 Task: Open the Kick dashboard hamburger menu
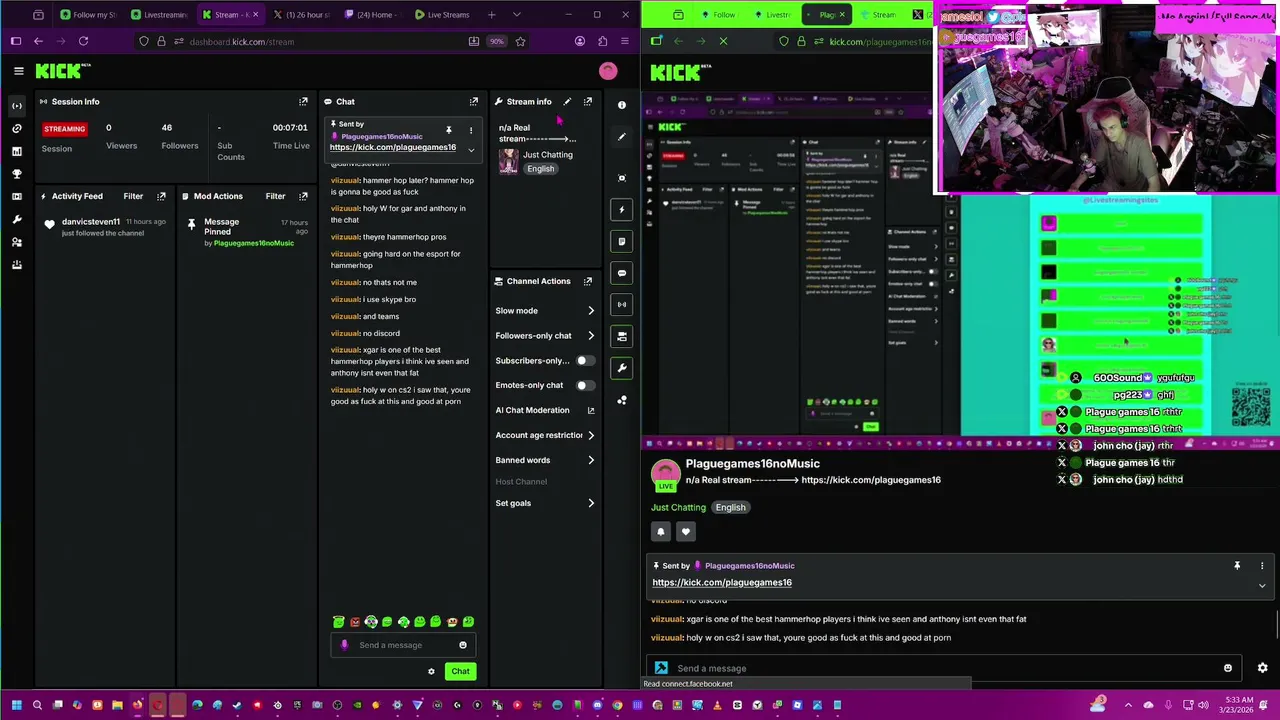18,71
